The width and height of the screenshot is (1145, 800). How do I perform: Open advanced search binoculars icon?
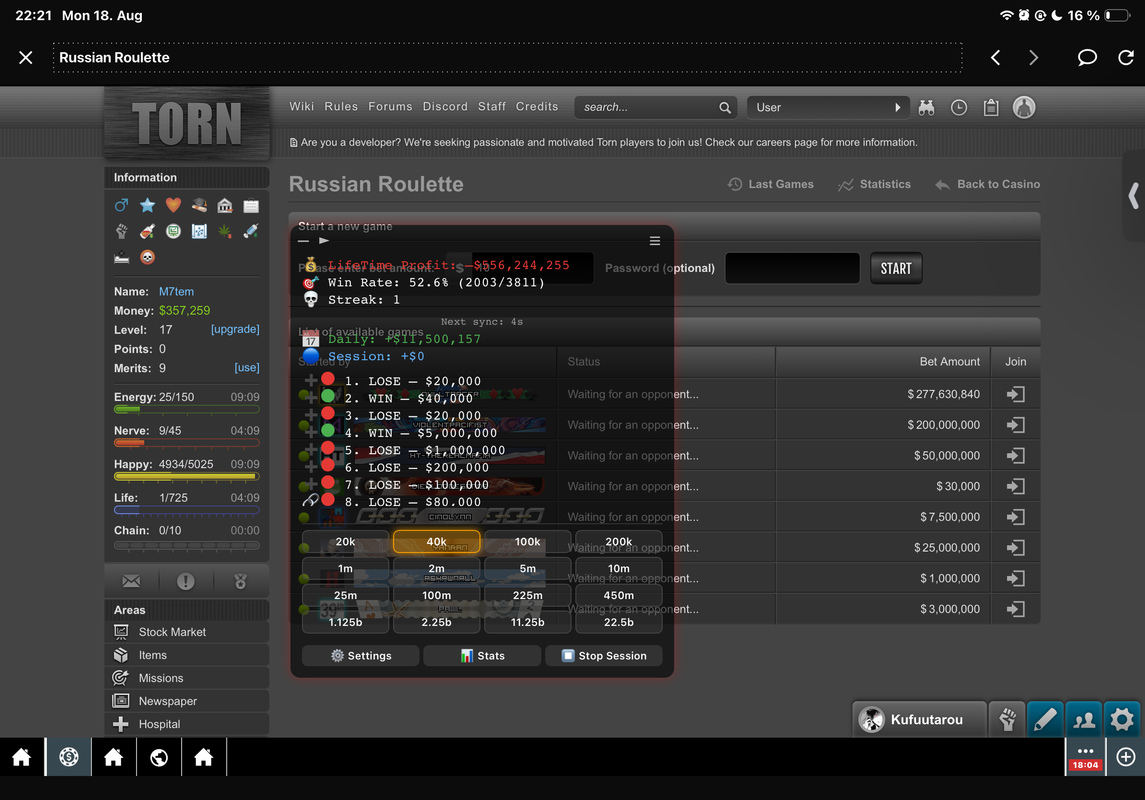coord(927,107)
